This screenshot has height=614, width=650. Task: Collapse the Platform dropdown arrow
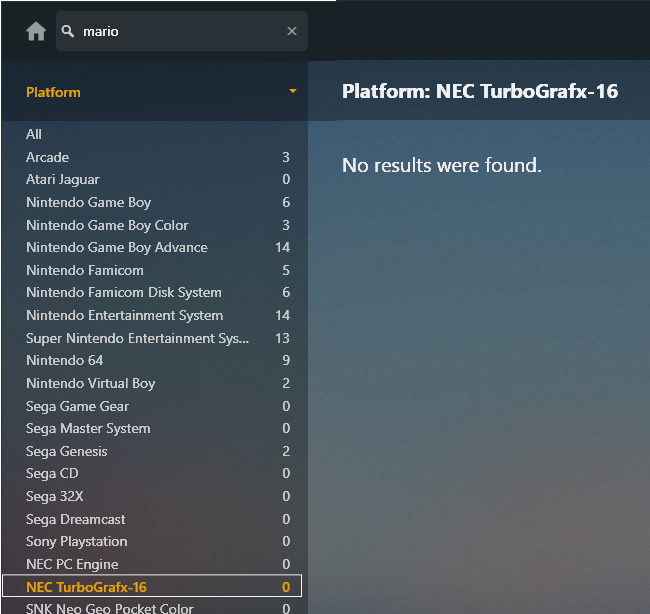click(x=293, y=91)
